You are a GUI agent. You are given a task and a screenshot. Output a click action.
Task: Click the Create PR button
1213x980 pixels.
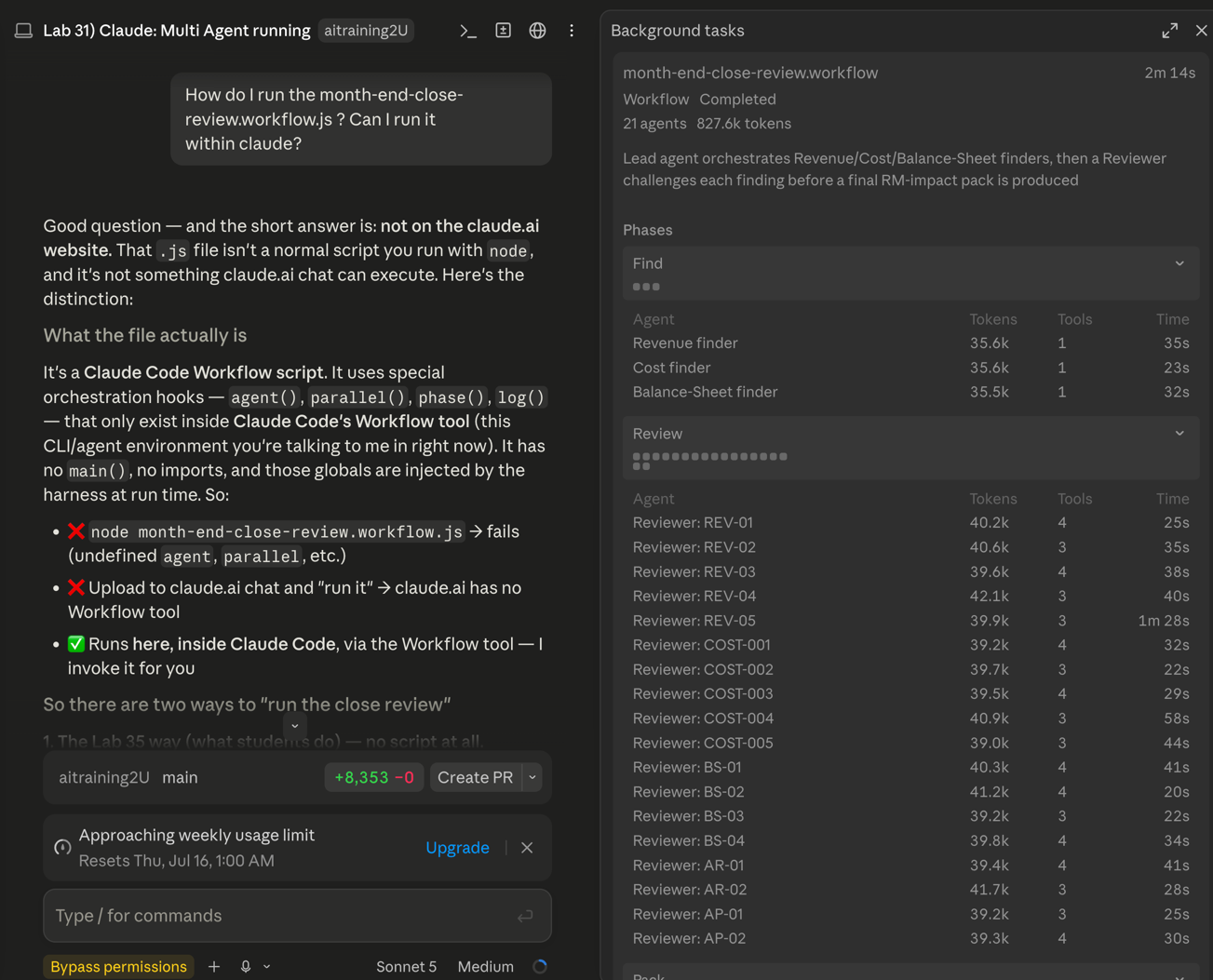[x=475, y=777]
